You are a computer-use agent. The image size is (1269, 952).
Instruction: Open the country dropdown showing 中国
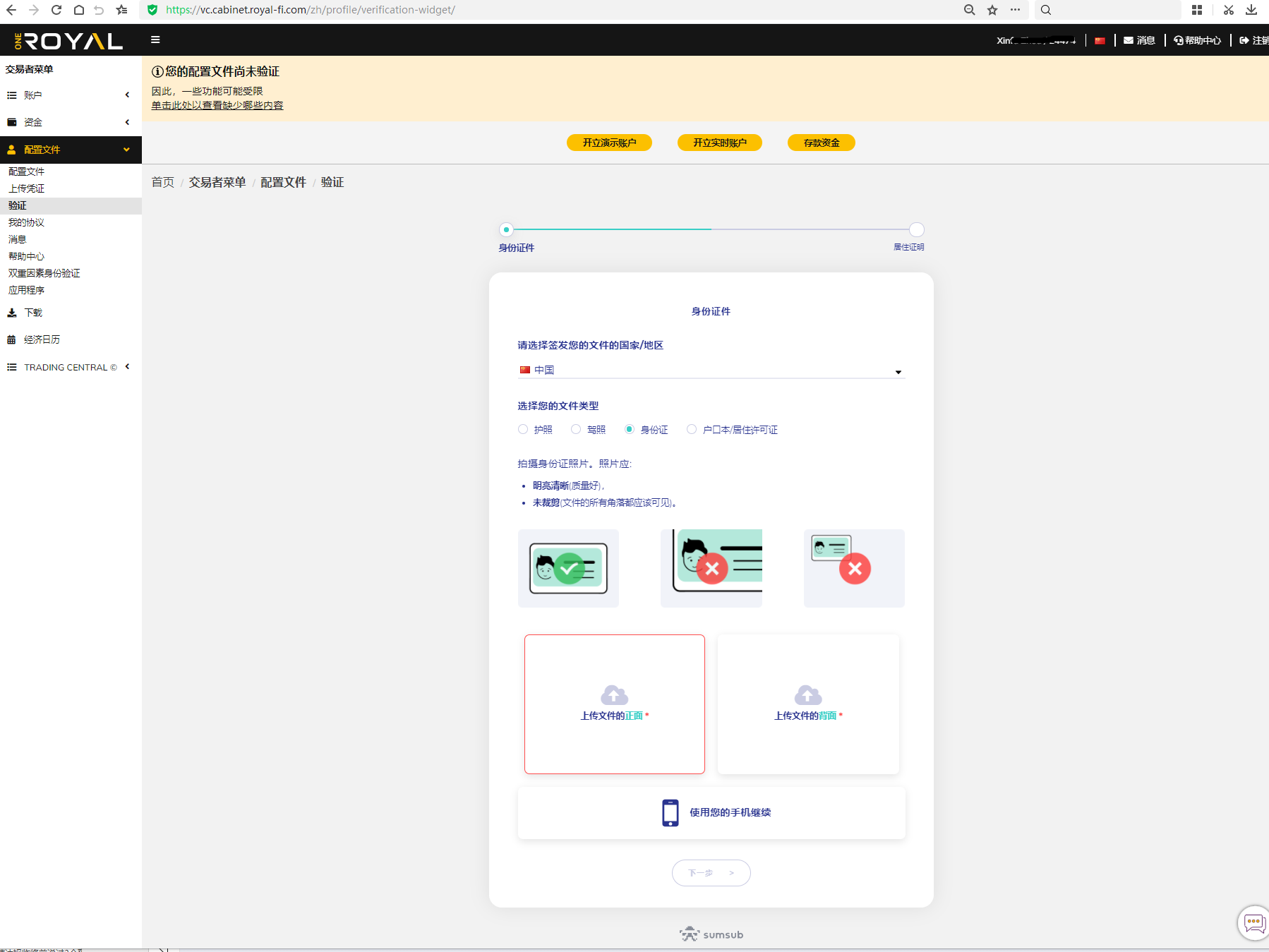711,370
